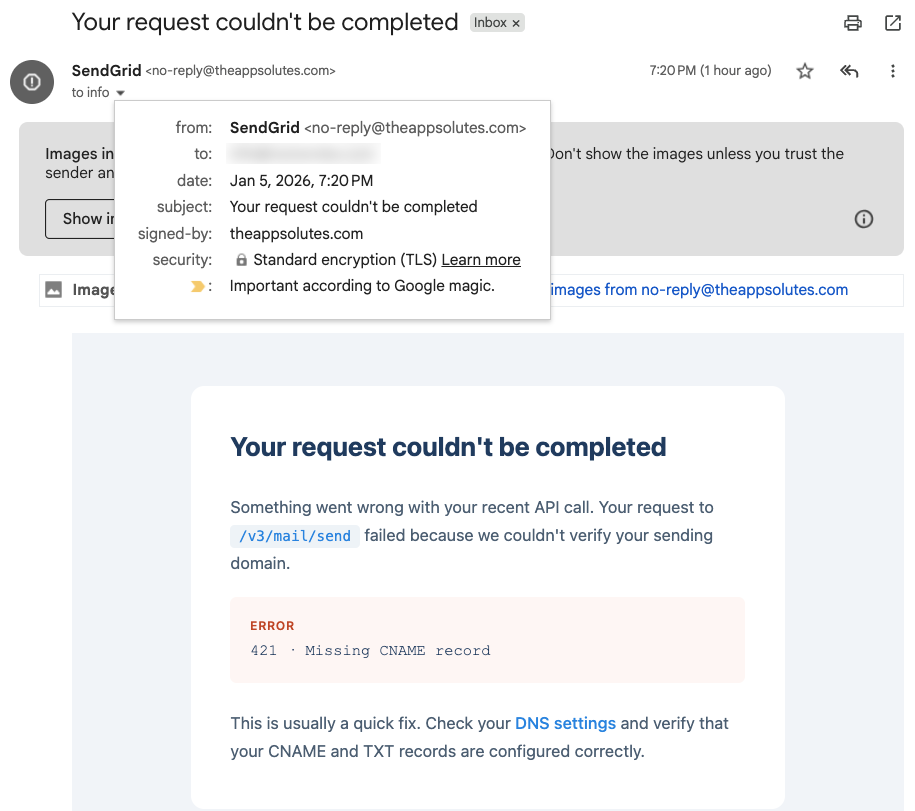Screen dimensions: 915x811
Task: Click 'images from no-reply@theappsolutes.com' link
Action: pos(699,290)
